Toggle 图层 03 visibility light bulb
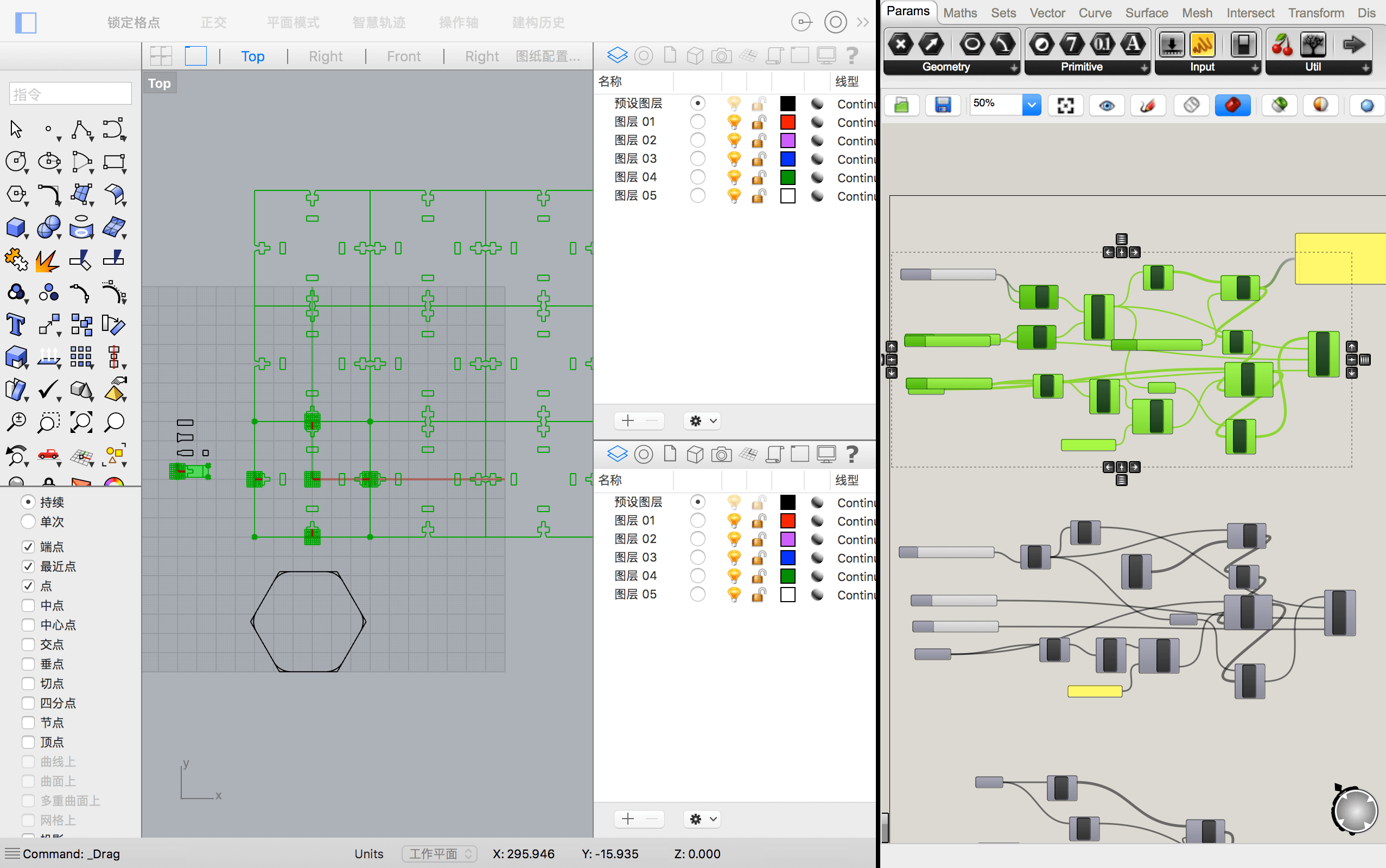 pyautogui.click(x=734, y=158)
